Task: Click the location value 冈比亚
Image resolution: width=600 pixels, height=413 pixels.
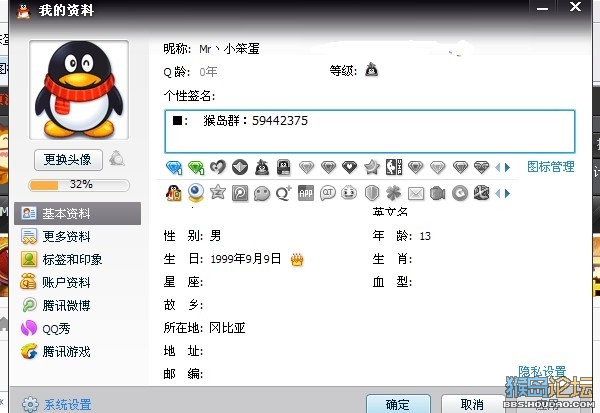Action: pyautogui.click(x=227, y=328)
